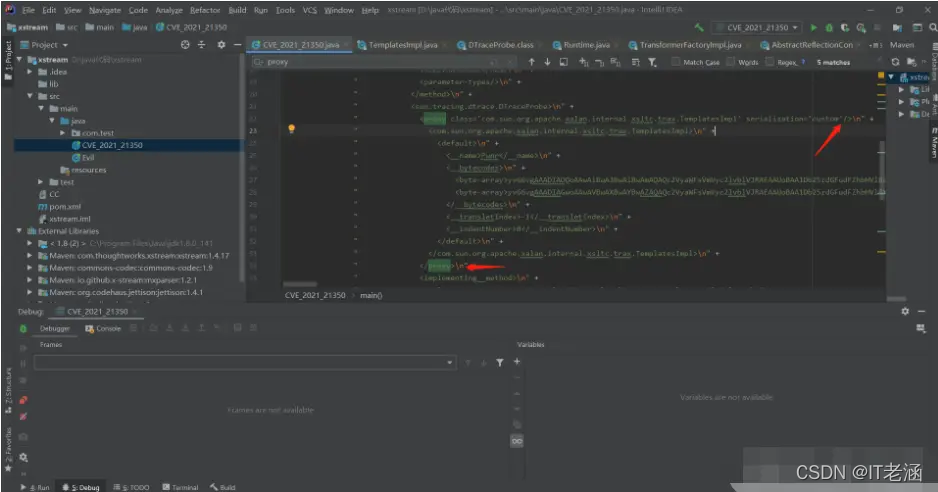Viewport: 938px width, 492px height.
Task: Open the File menu
Action: [x=28, y=10]
